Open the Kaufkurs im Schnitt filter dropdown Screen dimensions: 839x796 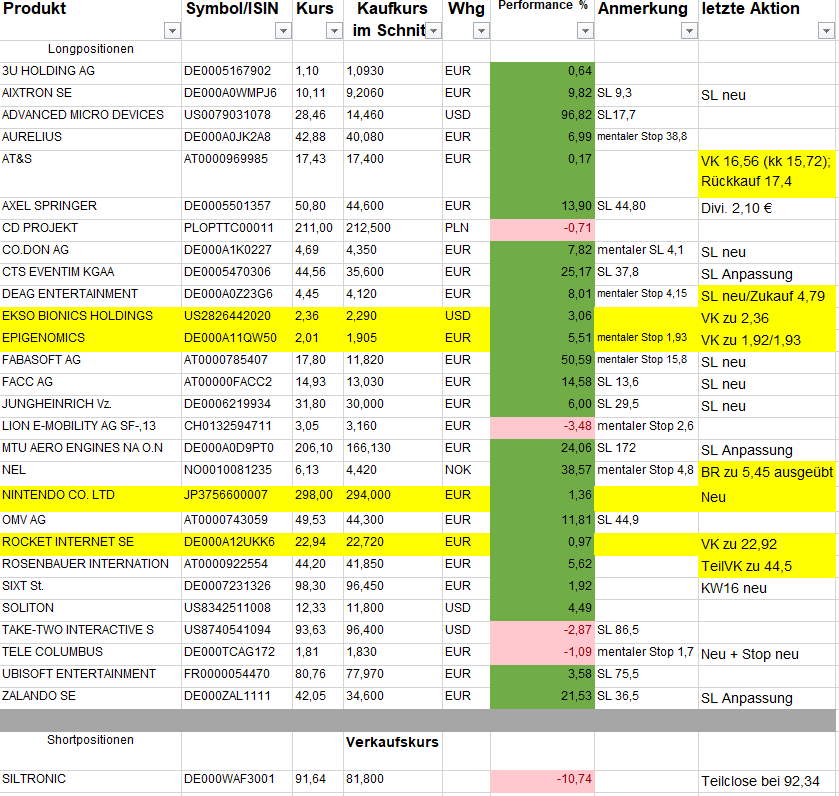coord(434,31)
